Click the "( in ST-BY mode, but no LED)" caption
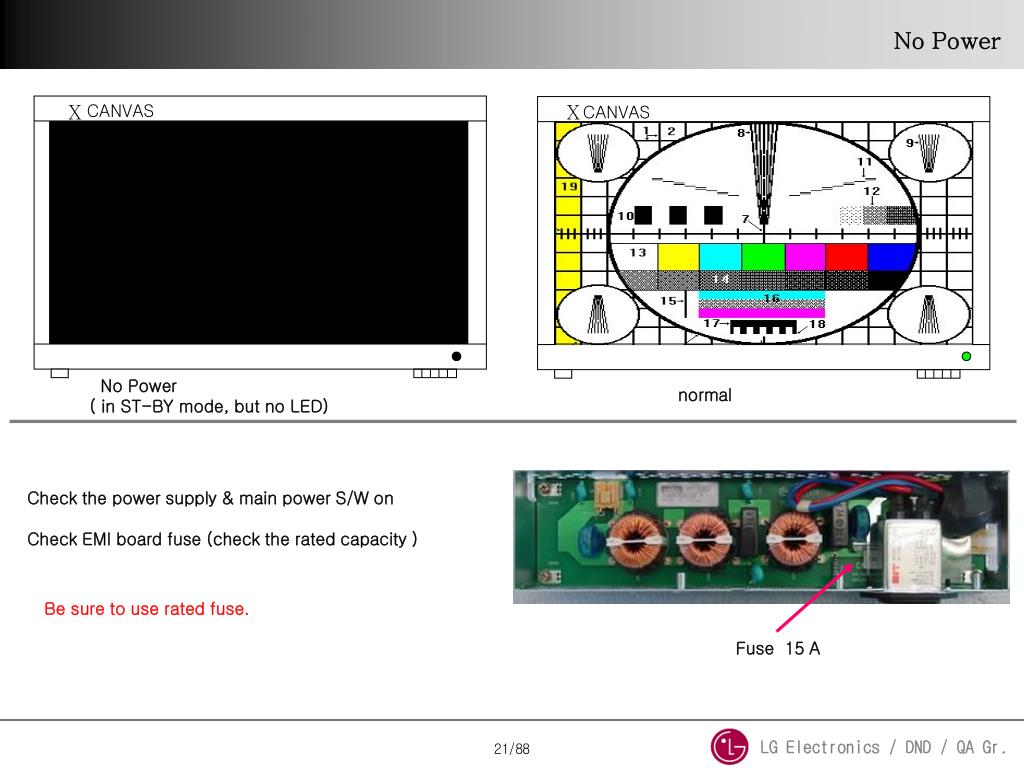The image size is (1024, 768). click(209, 406)
